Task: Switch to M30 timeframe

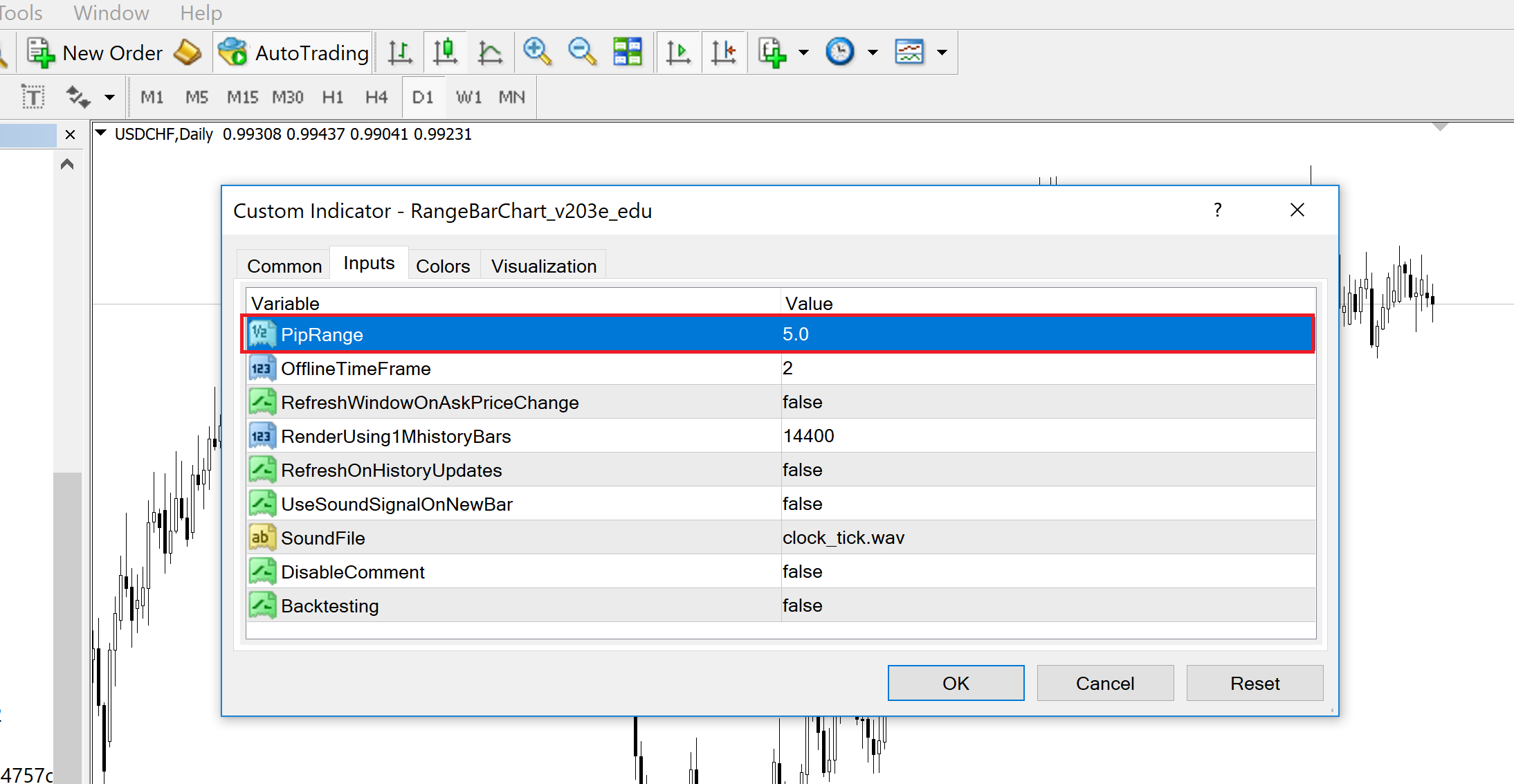Action: 288,98
